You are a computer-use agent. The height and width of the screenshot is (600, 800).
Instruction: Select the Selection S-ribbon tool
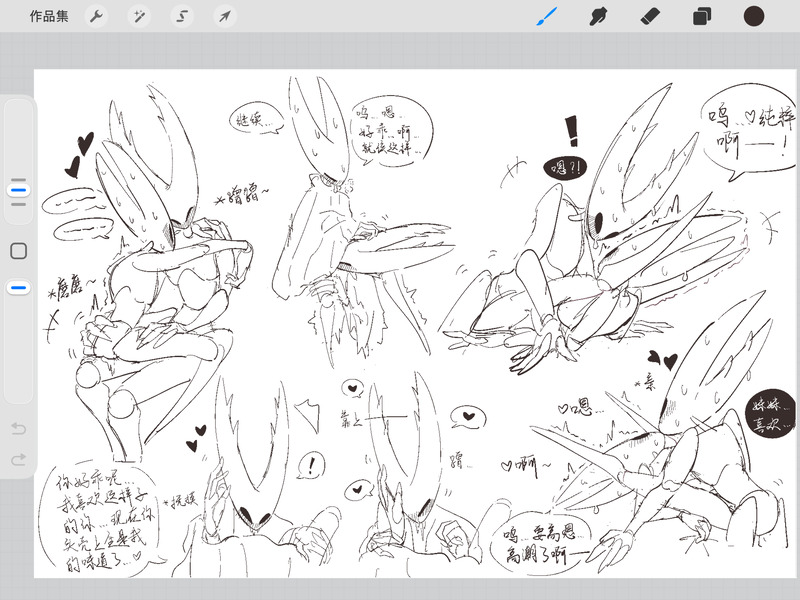(182, 17)
